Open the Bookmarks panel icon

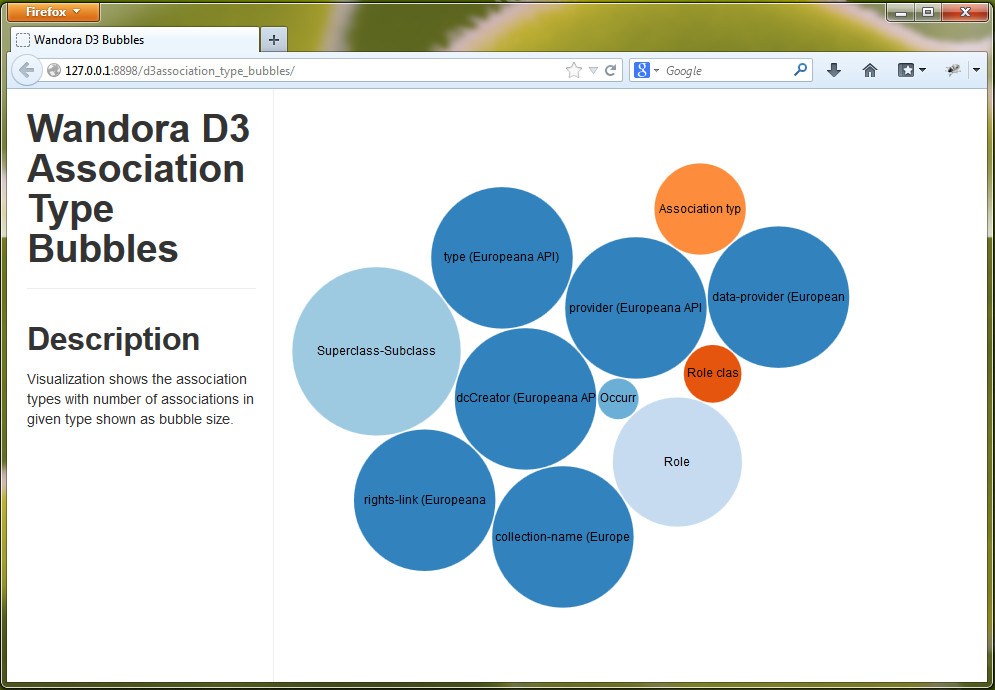pyautogui.click(x=908, y=70)
